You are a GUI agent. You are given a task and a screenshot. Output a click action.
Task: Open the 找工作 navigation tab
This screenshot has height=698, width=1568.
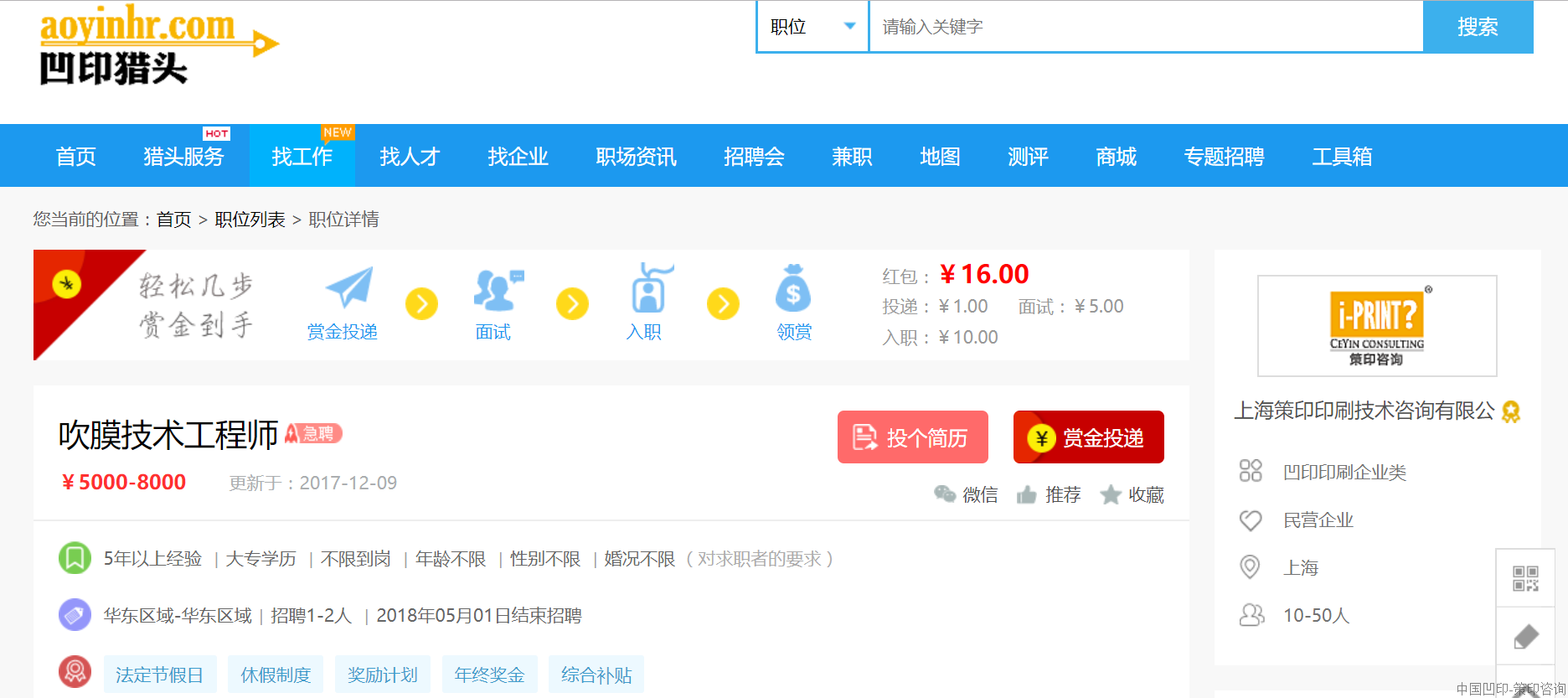point(302,157)
